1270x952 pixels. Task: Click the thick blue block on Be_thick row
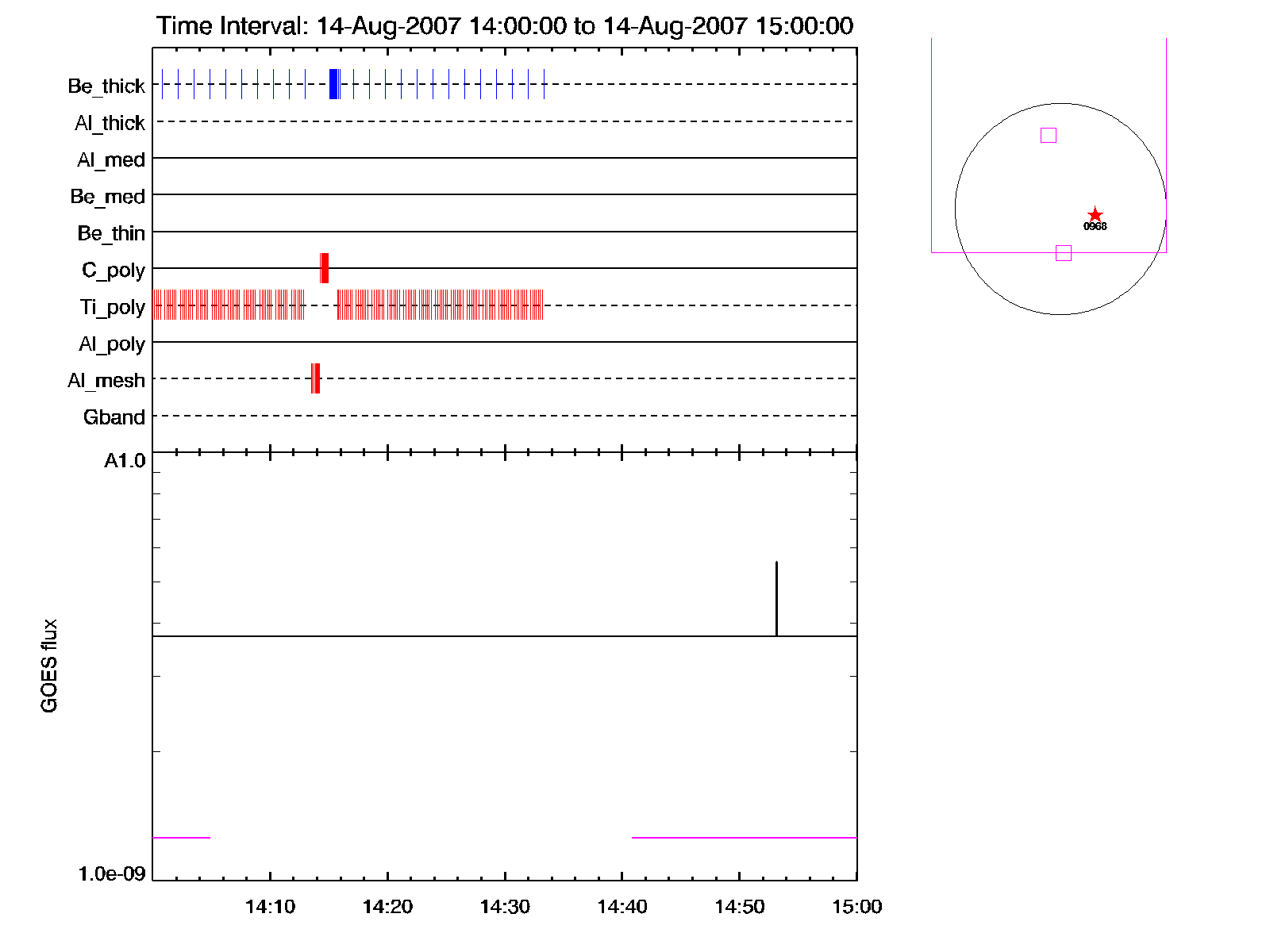(334, 84)
